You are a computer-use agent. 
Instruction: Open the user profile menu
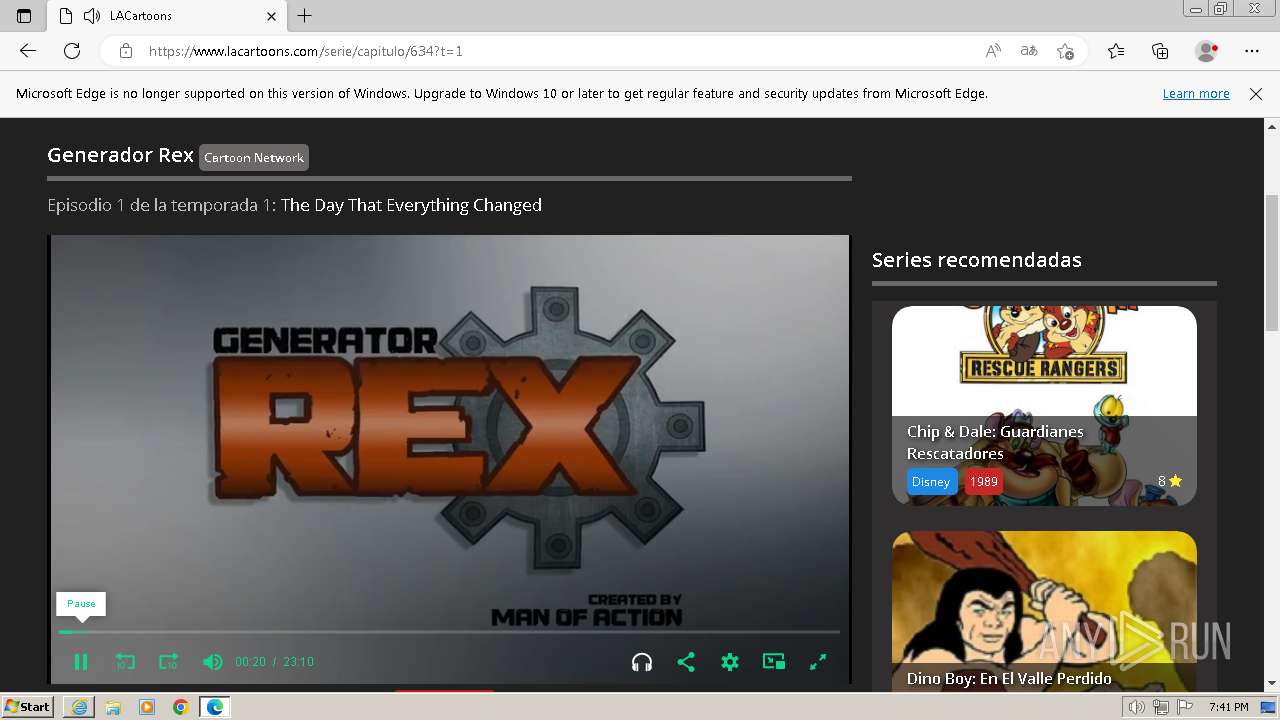point(1207,51)
